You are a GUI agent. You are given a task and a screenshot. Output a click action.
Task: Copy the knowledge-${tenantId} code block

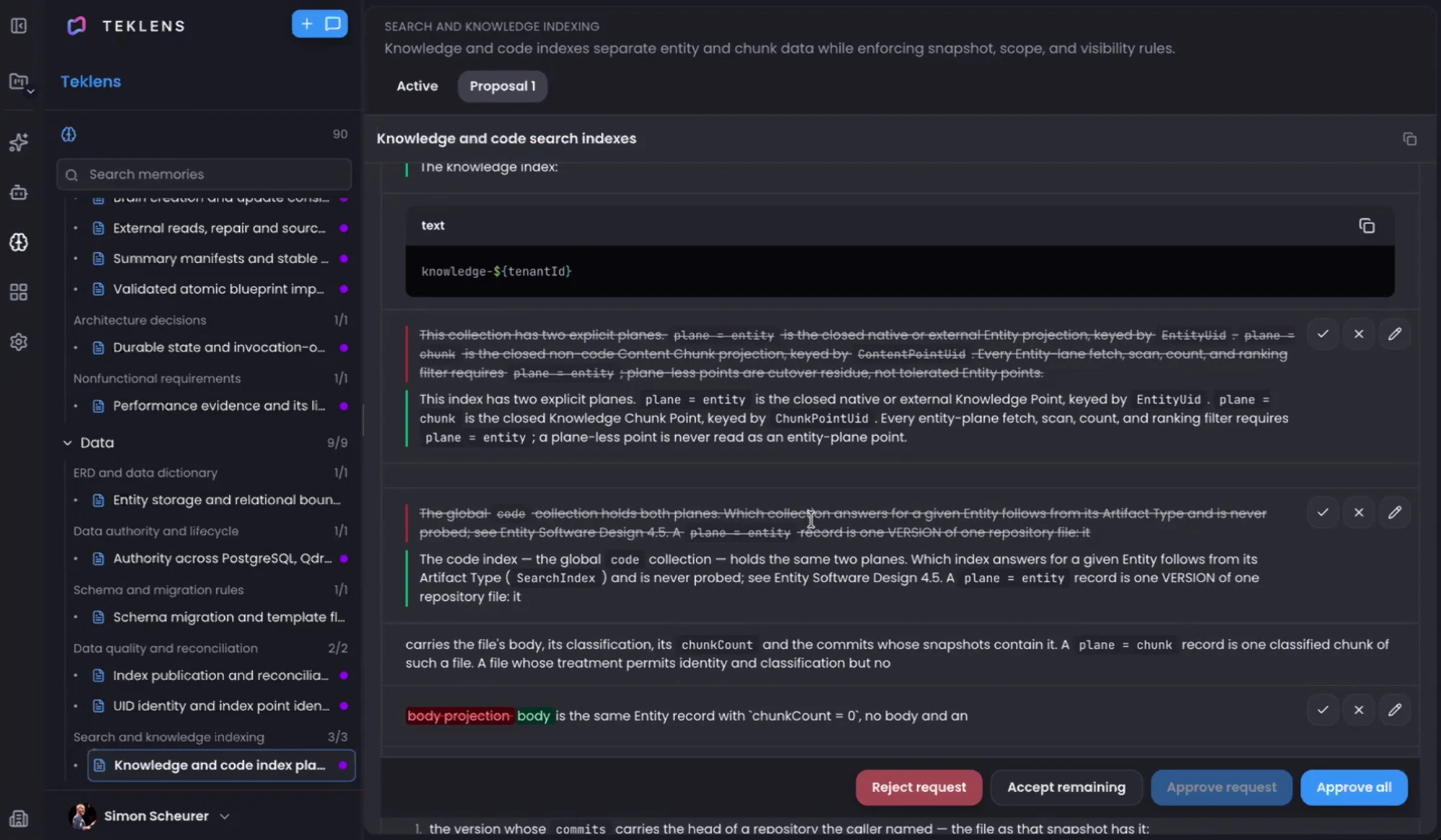coord(1366,225)
